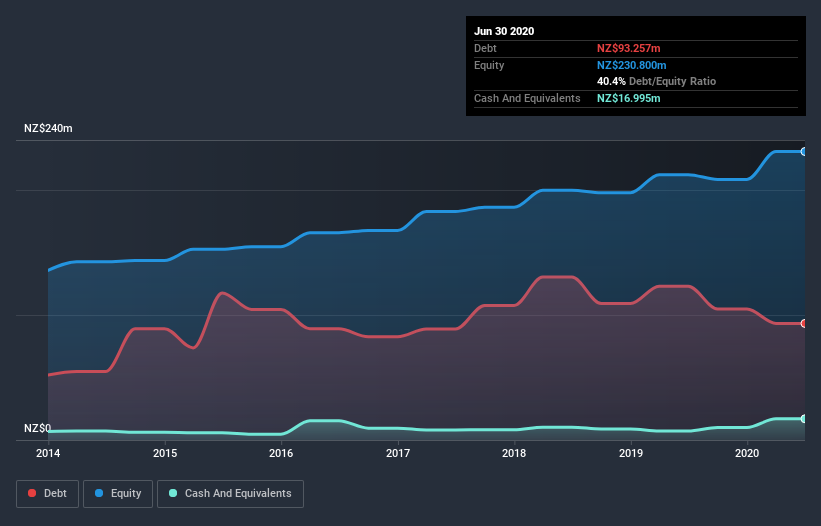Viewport: 821px width, 526px height.
Task: Click the 2014 x-axis label
Action: [48, 453]
